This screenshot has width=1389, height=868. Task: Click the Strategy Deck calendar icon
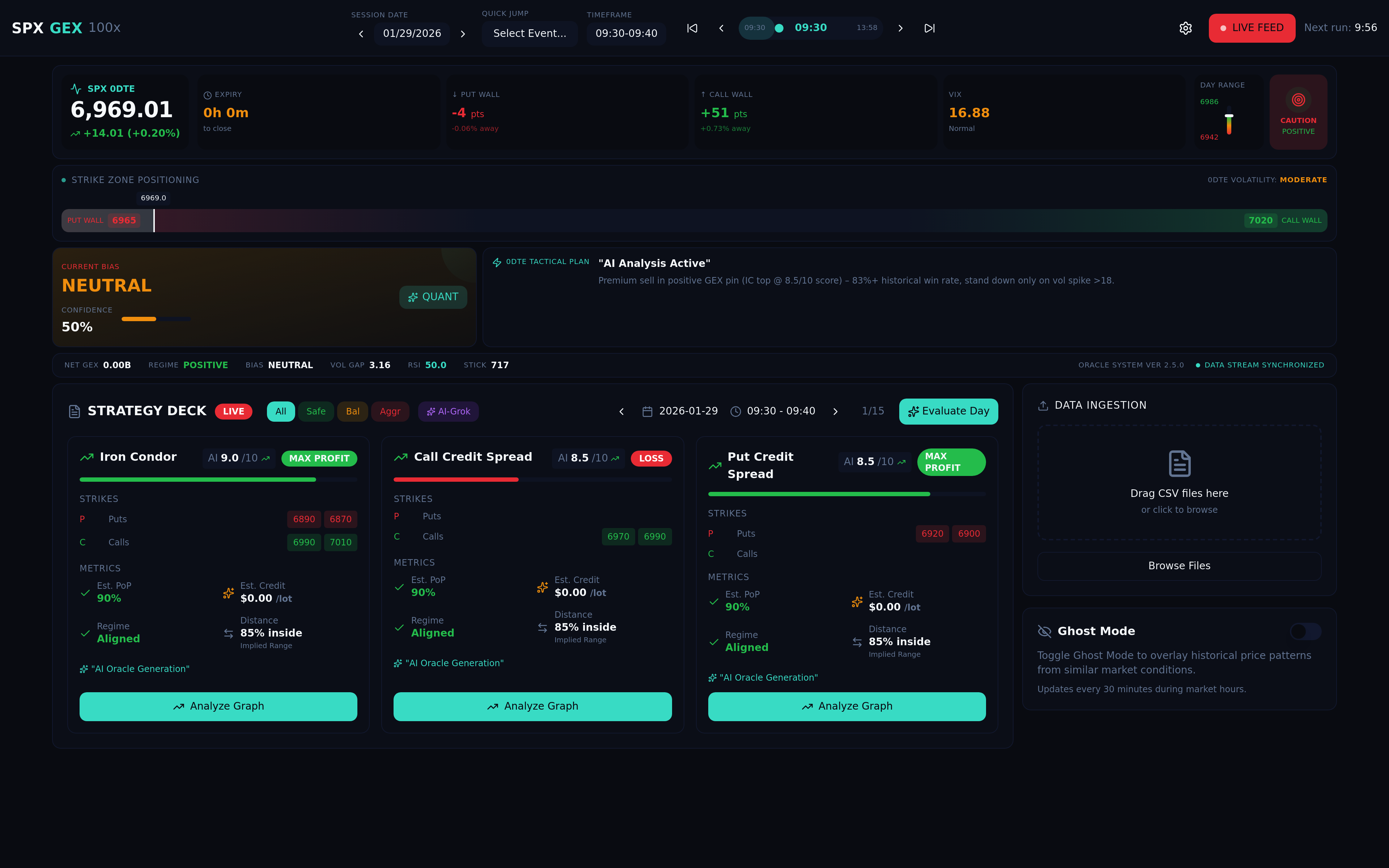click(x=647, y=412)
